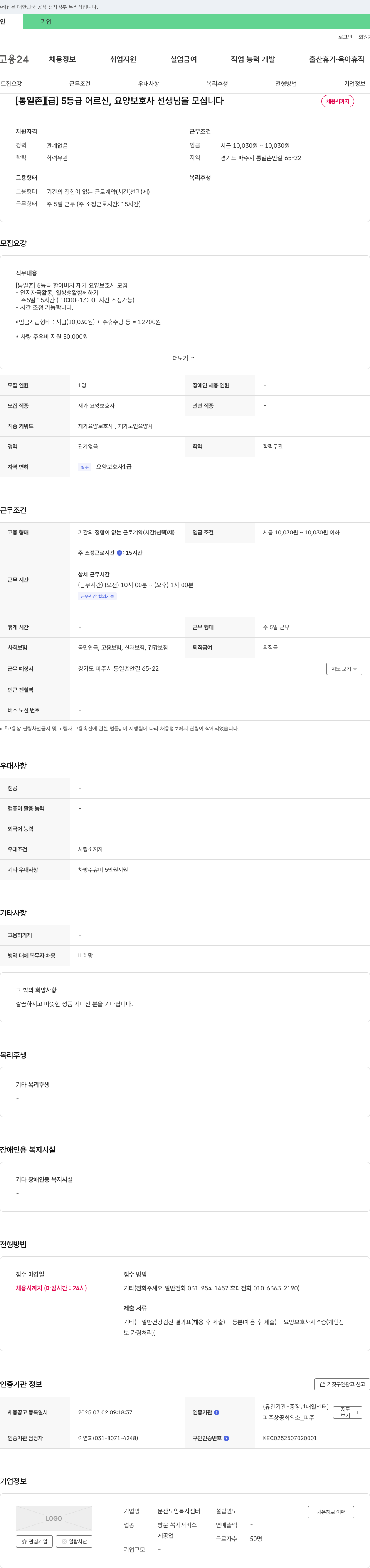Click the info icon next to 인증기관
This screenshot has width=370, height=1568.
(x=216, y=1412)
